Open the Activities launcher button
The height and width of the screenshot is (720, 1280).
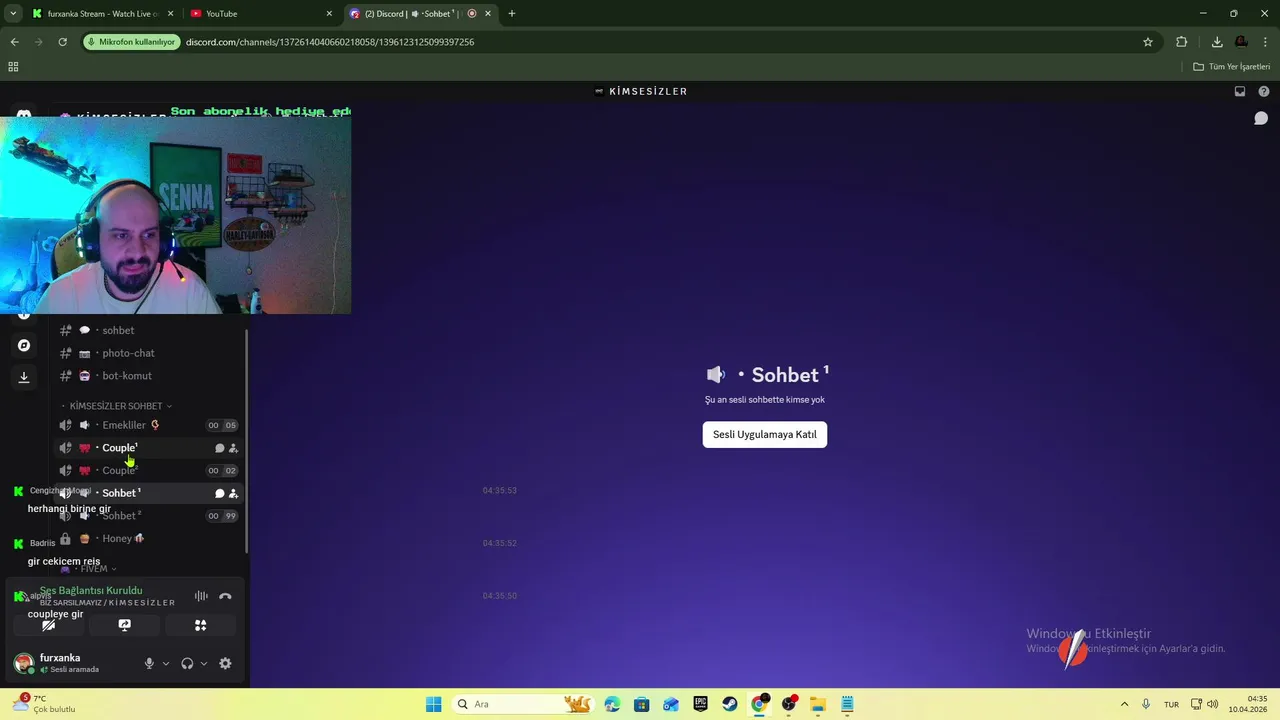(x=200, y=625)
